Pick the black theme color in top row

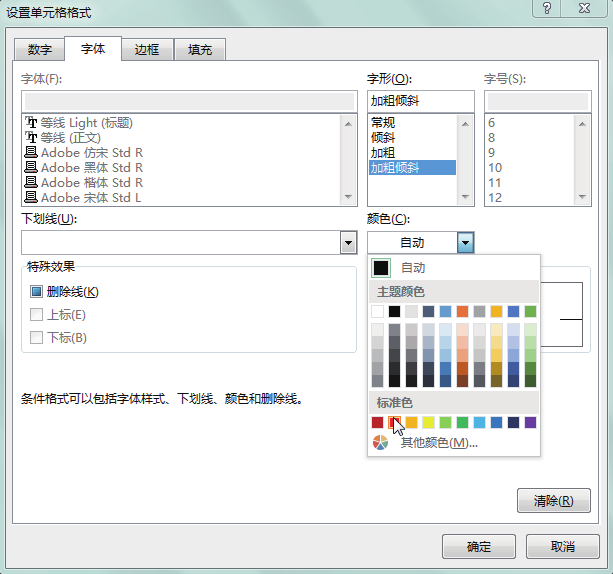394,312
